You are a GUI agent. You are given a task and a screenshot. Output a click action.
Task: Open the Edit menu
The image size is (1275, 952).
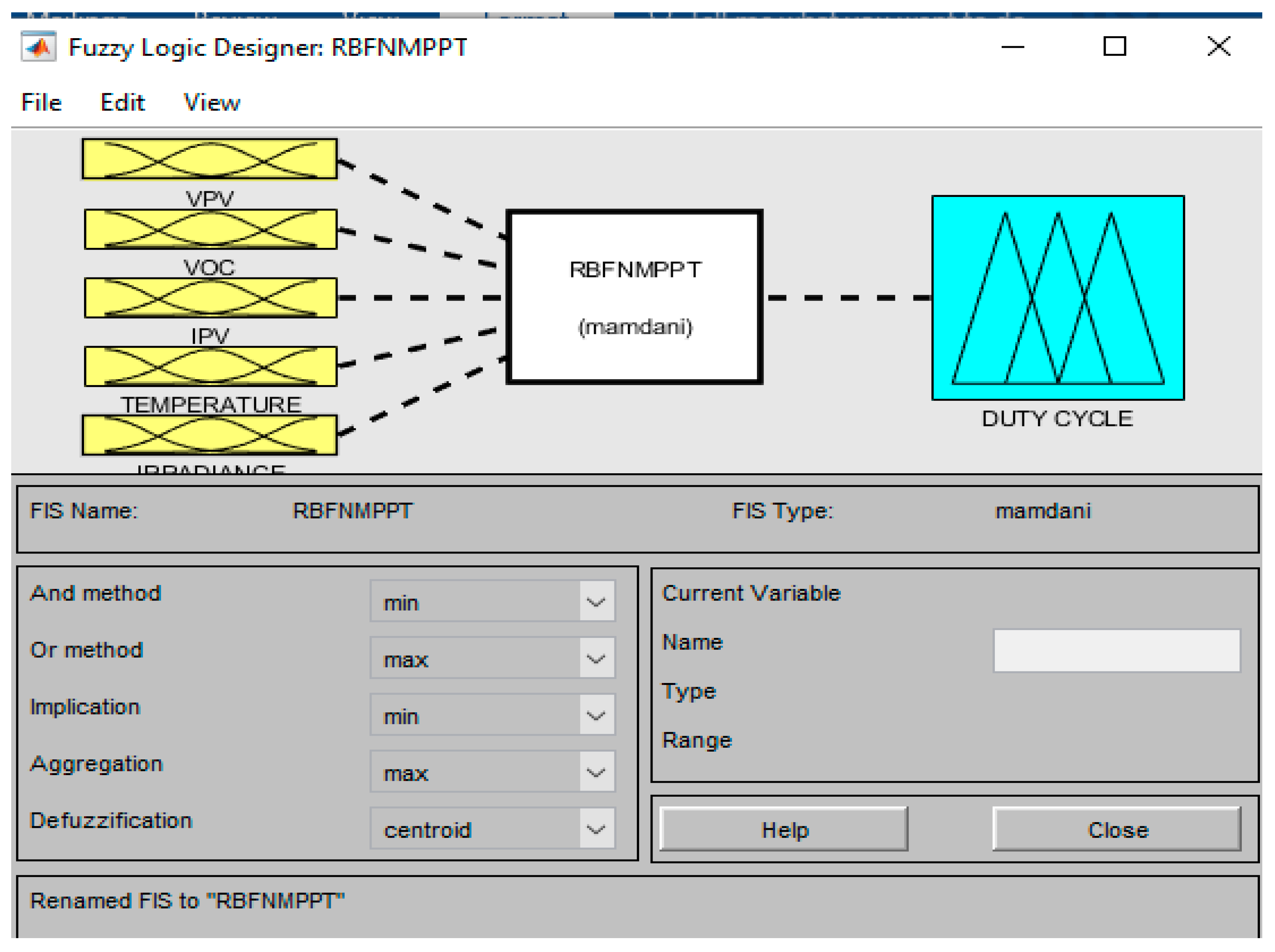pyautogui.click(x=122, y=103)
